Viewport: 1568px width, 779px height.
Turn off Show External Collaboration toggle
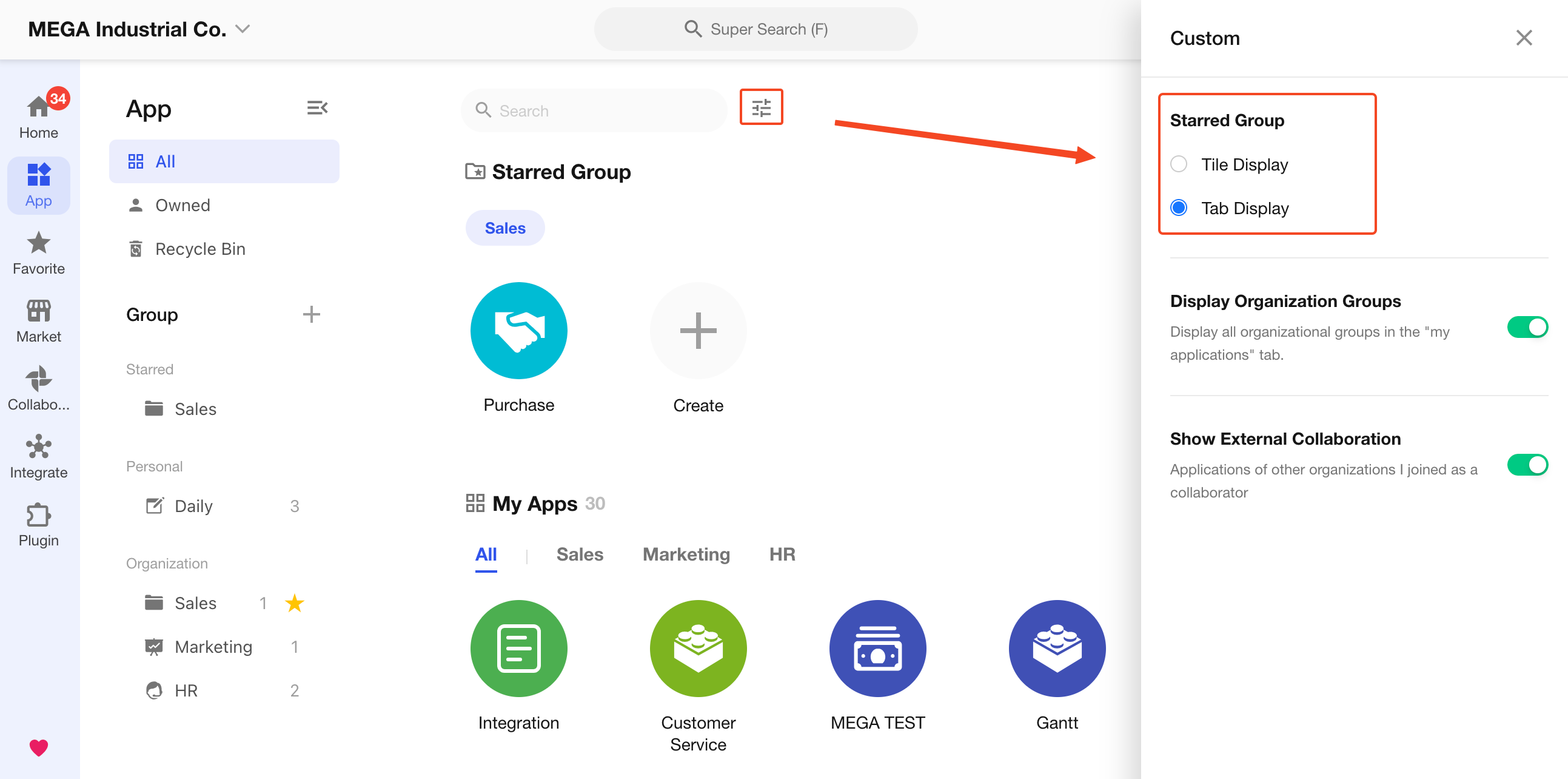1527,465
